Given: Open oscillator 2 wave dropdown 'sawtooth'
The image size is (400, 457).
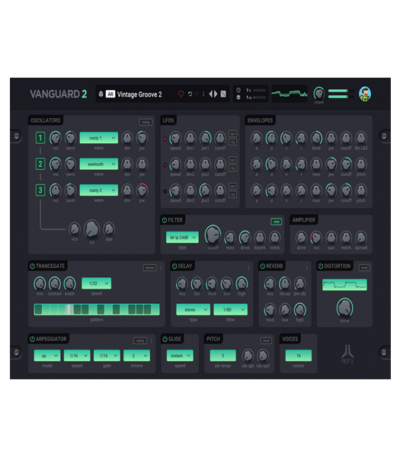Looking at the screenshot, I should click(x=99, y=164).
